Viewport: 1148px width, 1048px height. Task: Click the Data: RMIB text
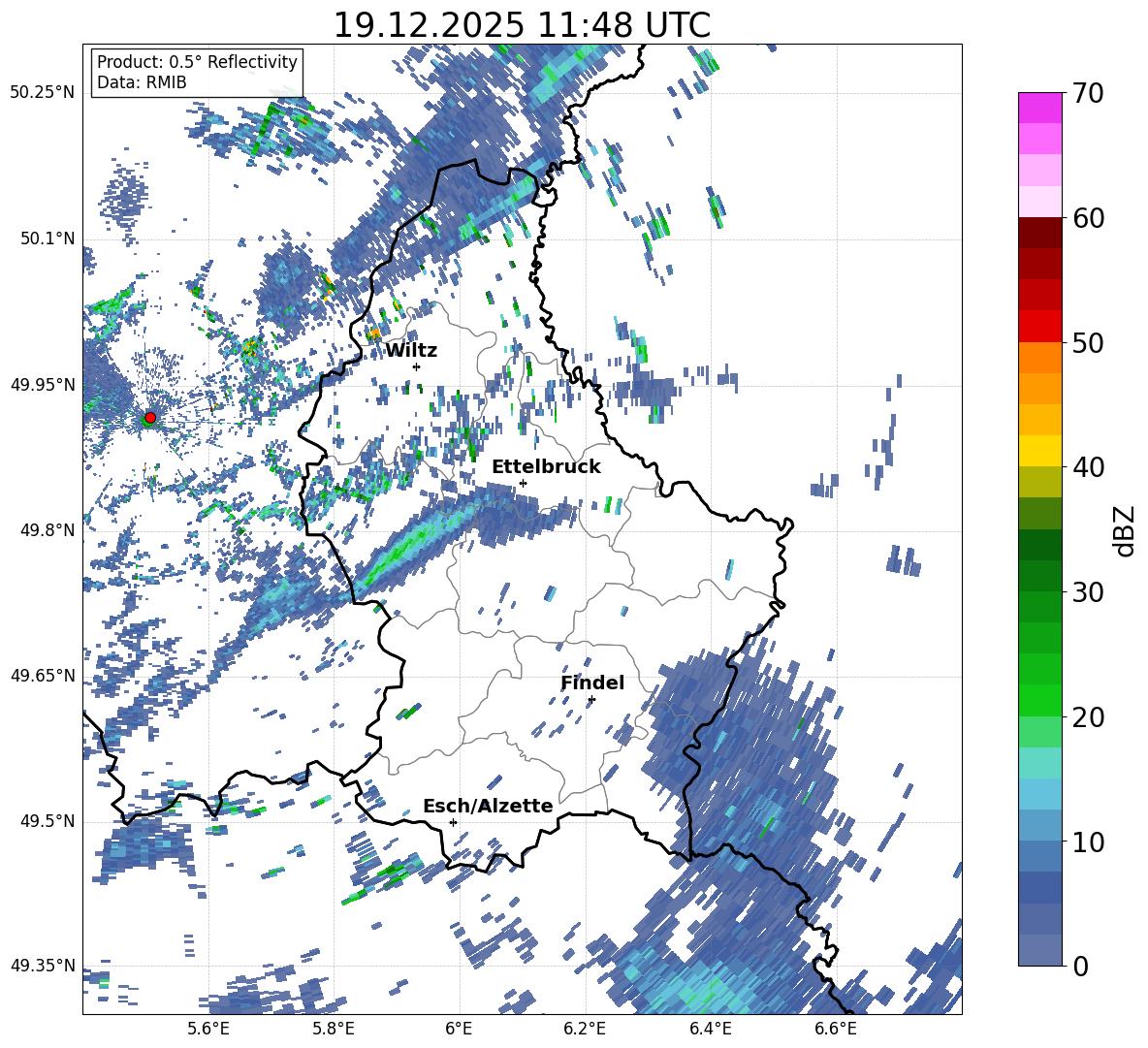coord(142,82)
